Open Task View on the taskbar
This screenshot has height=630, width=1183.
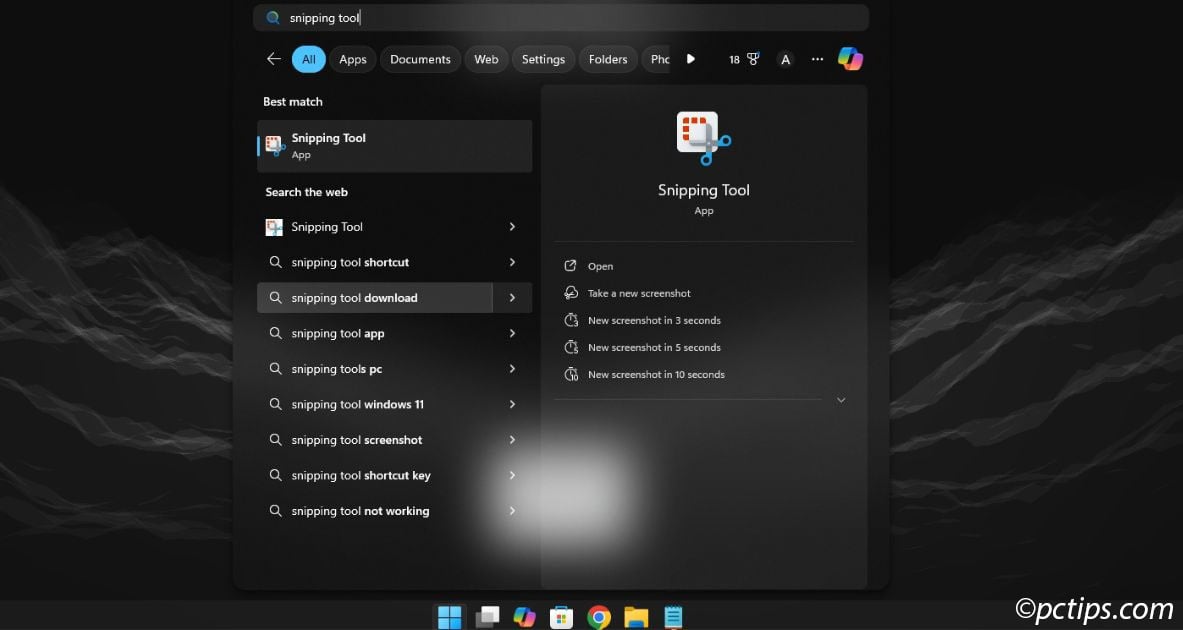[x=487, y=616]
